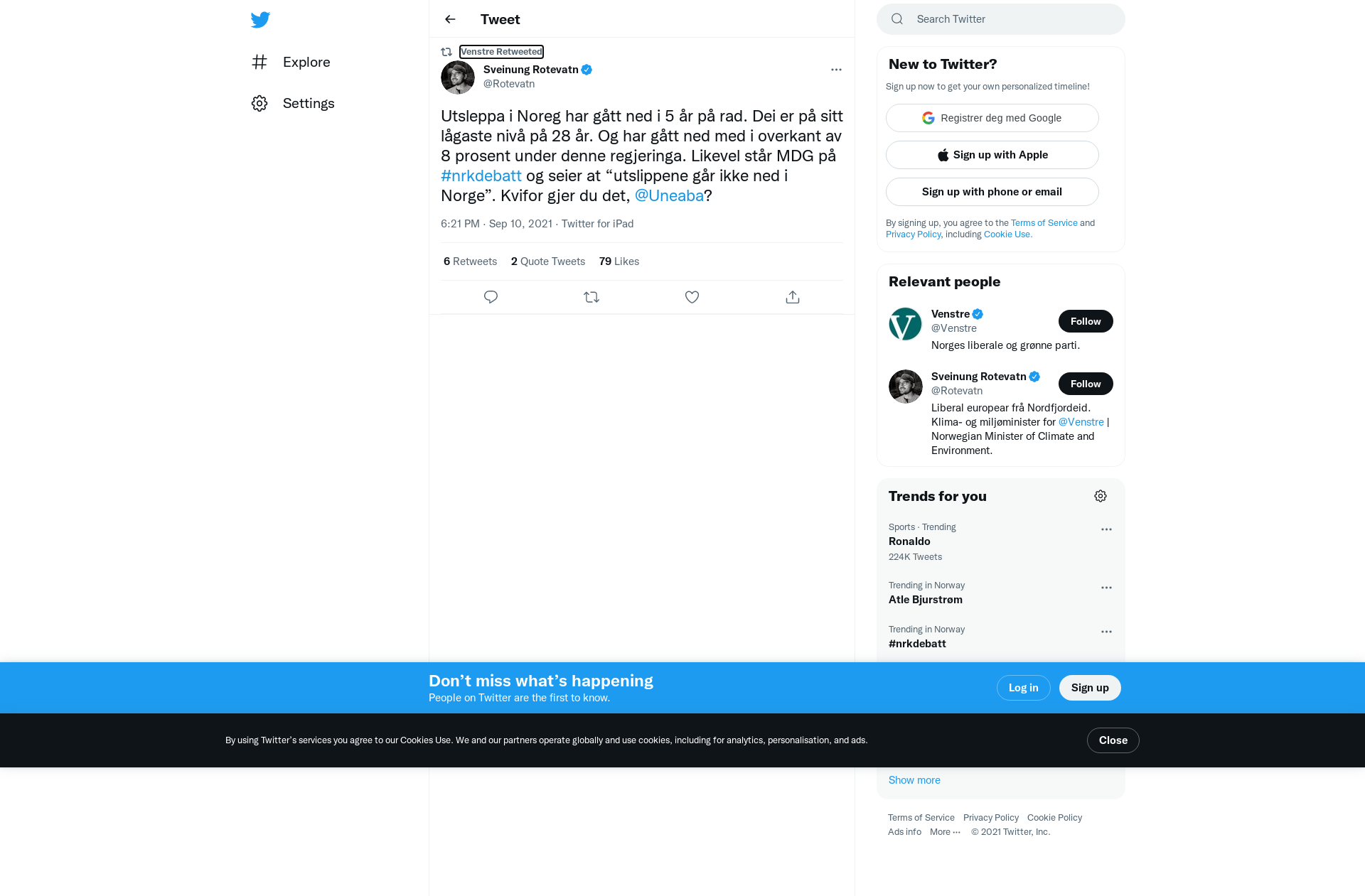Follow the Venstre account

(1086, 321)
